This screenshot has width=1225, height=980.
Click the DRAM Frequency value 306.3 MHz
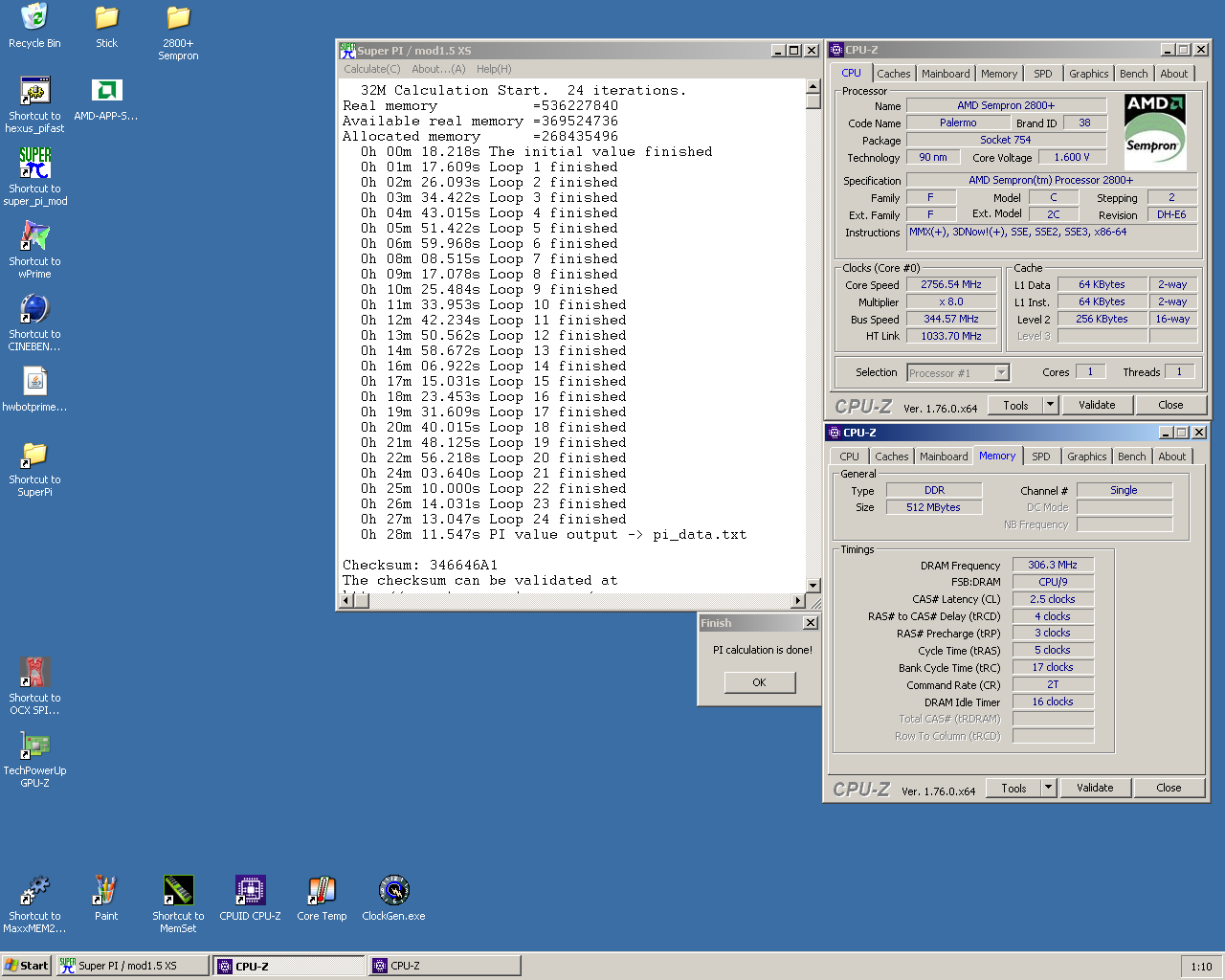(x=1053, y=565)
